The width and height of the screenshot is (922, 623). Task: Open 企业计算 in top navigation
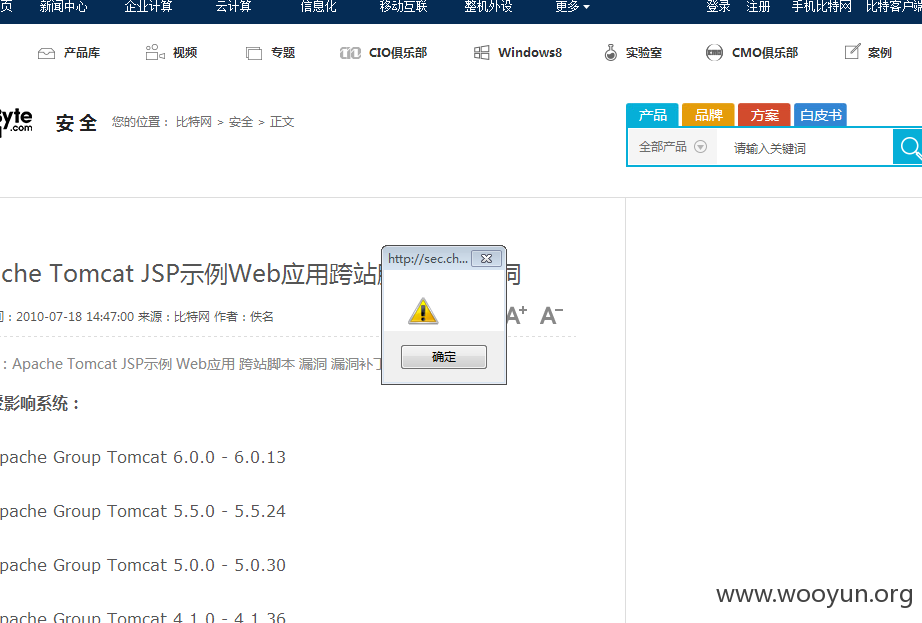[148, 7]
